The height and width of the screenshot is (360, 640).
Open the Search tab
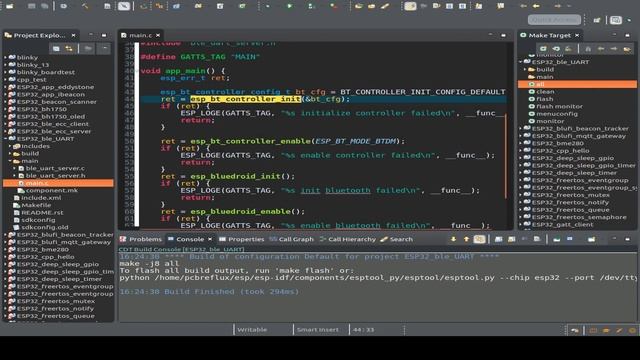click(396, 239)
